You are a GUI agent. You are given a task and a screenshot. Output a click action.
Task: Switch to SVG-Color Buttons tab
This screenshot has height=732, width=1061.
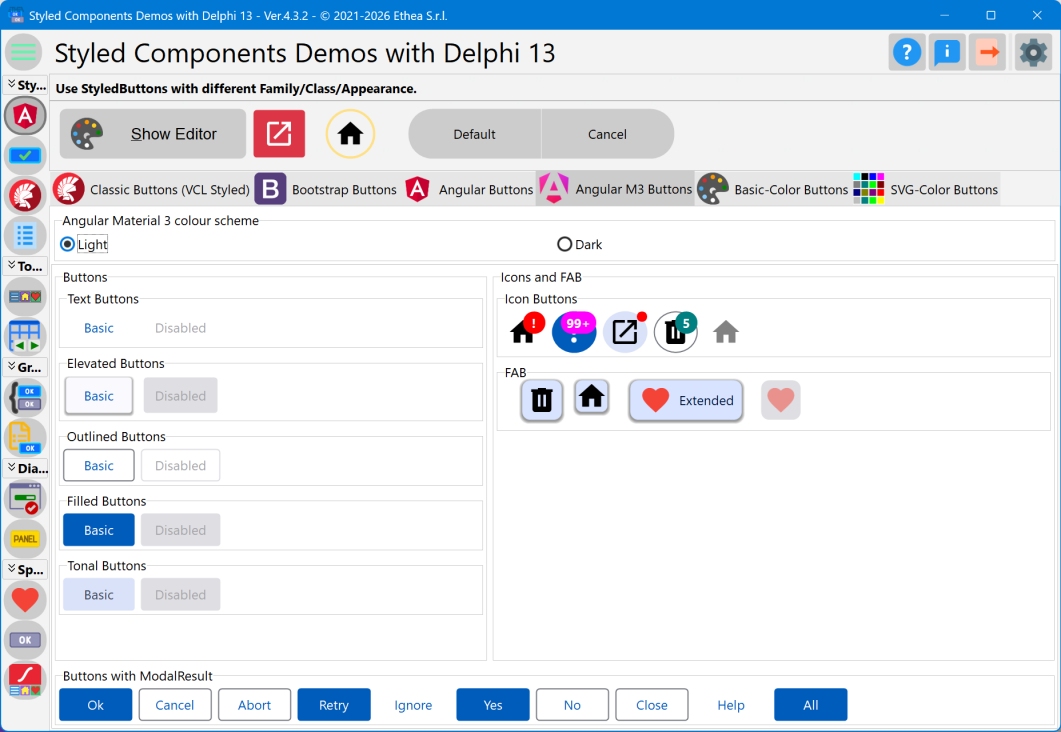click(x=926, y=189)
